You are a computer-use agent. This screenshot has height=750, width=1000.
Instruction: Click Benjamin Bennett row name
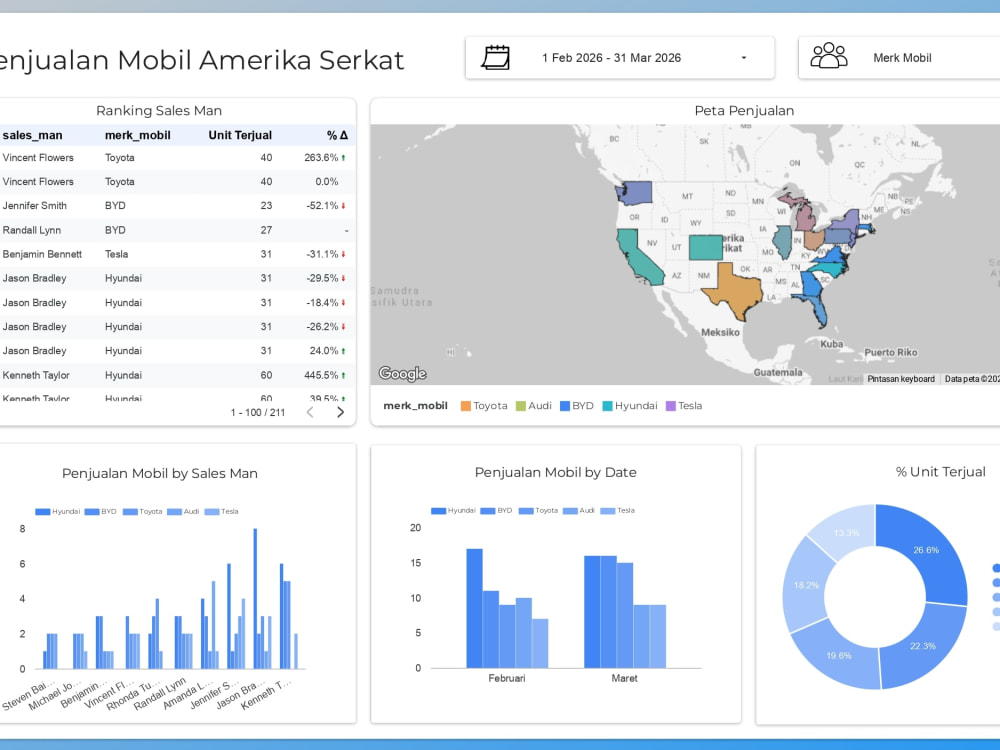pyautogui.click(x=42, y=254)
